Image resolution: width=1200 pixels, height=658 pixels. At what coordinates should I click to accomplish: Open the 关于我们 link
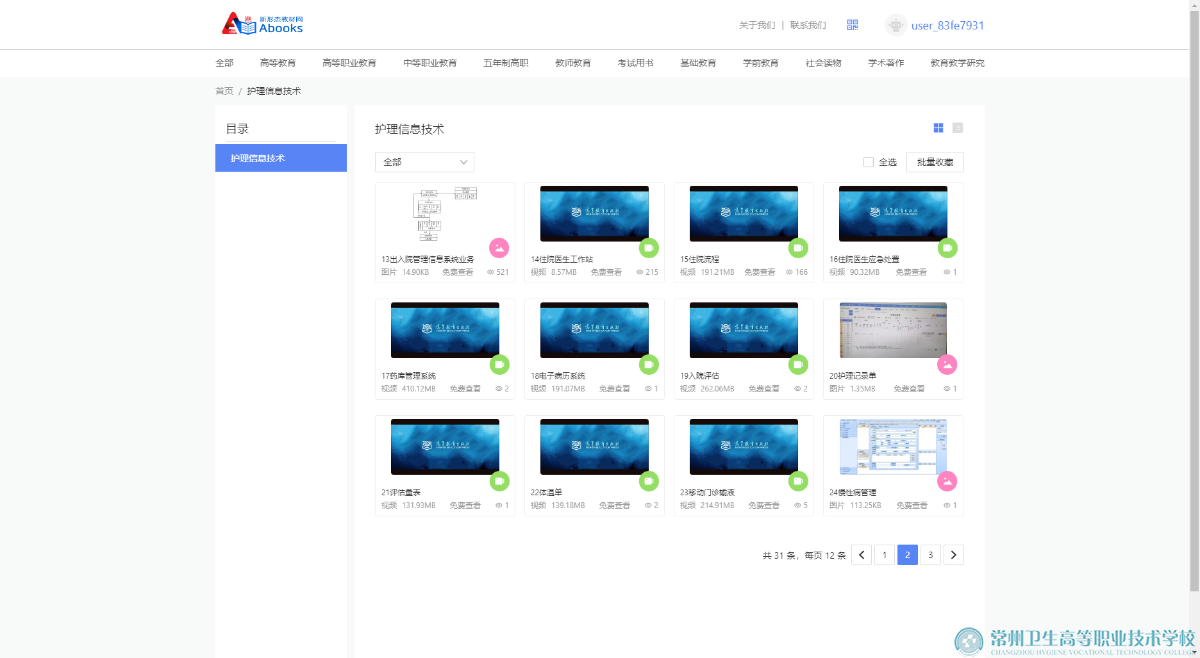tap(756, 25)
